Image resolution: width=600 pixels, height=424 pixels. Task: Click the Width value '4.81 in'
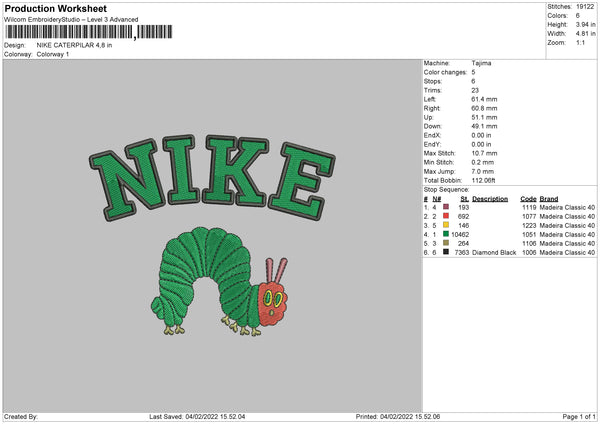pyautogui.click(x=585, y=34)
